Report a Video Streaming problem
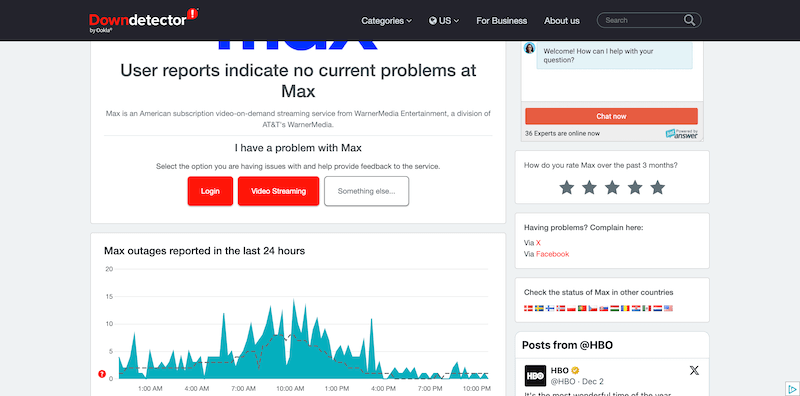This screenshot has width=800, height=396. coord(279,191)
